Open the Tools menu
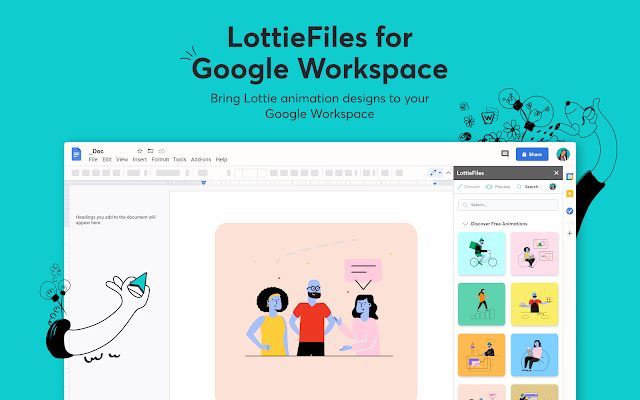The width and height of the screenshot is (640, 400). [x=180, y=160]
